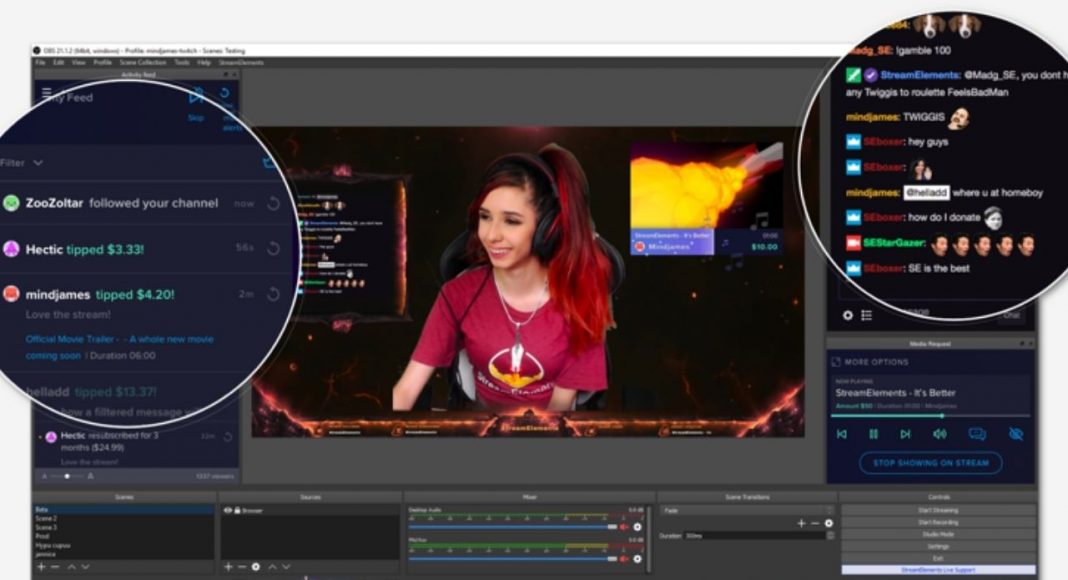Remove selected scene with minus icon
The height and width of the screenshot is (580, 1068).
(x=55, y=566)
